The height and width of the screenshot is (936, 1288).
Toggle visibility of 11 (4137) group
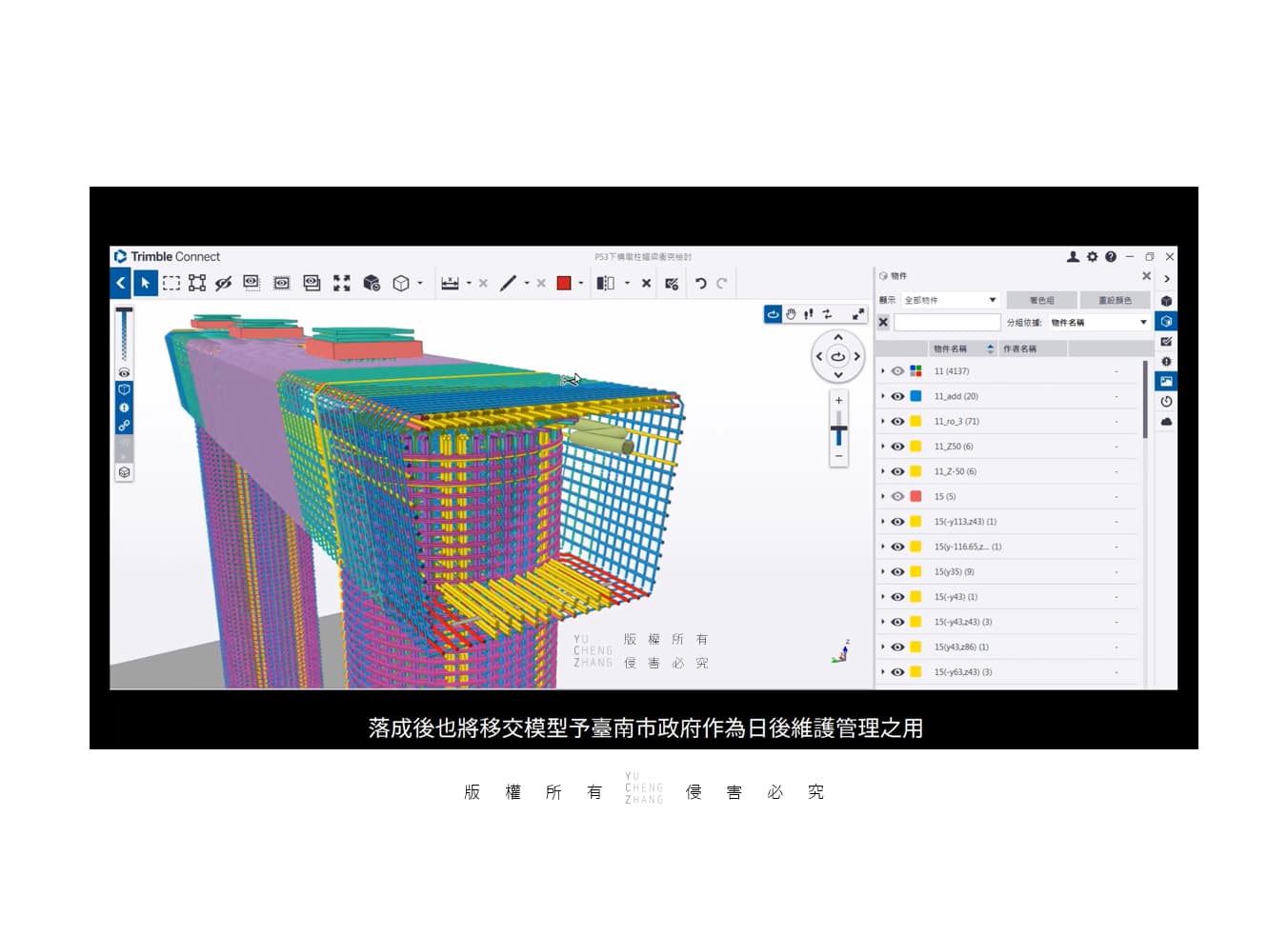click(x=897, y=371)
